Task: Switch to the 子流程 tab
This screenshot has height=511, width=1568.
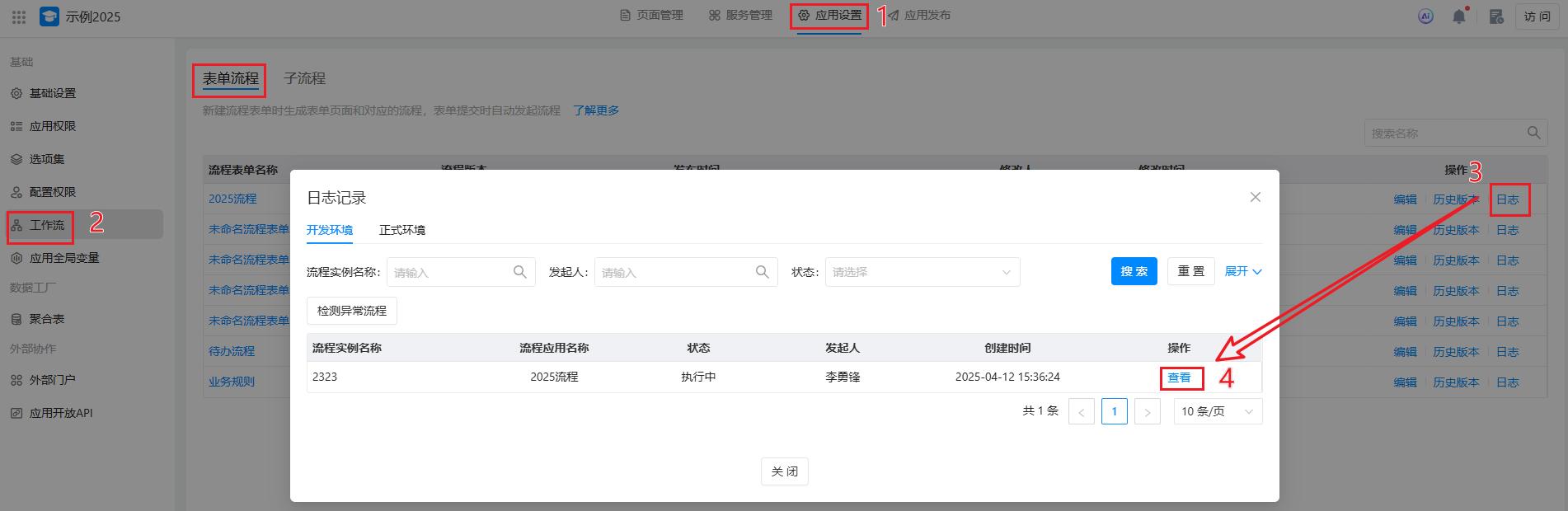Action: click(x=304, y=78)
